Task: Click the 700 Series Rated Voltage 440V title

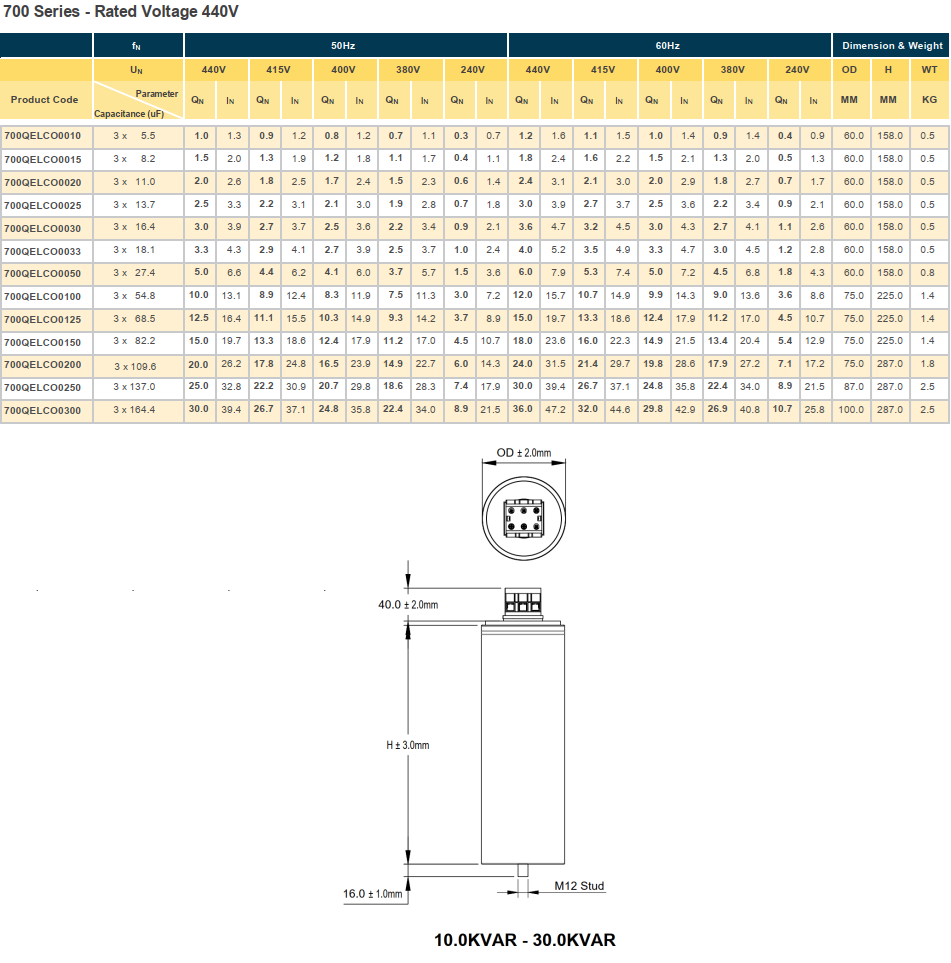Action: [121, 13]
